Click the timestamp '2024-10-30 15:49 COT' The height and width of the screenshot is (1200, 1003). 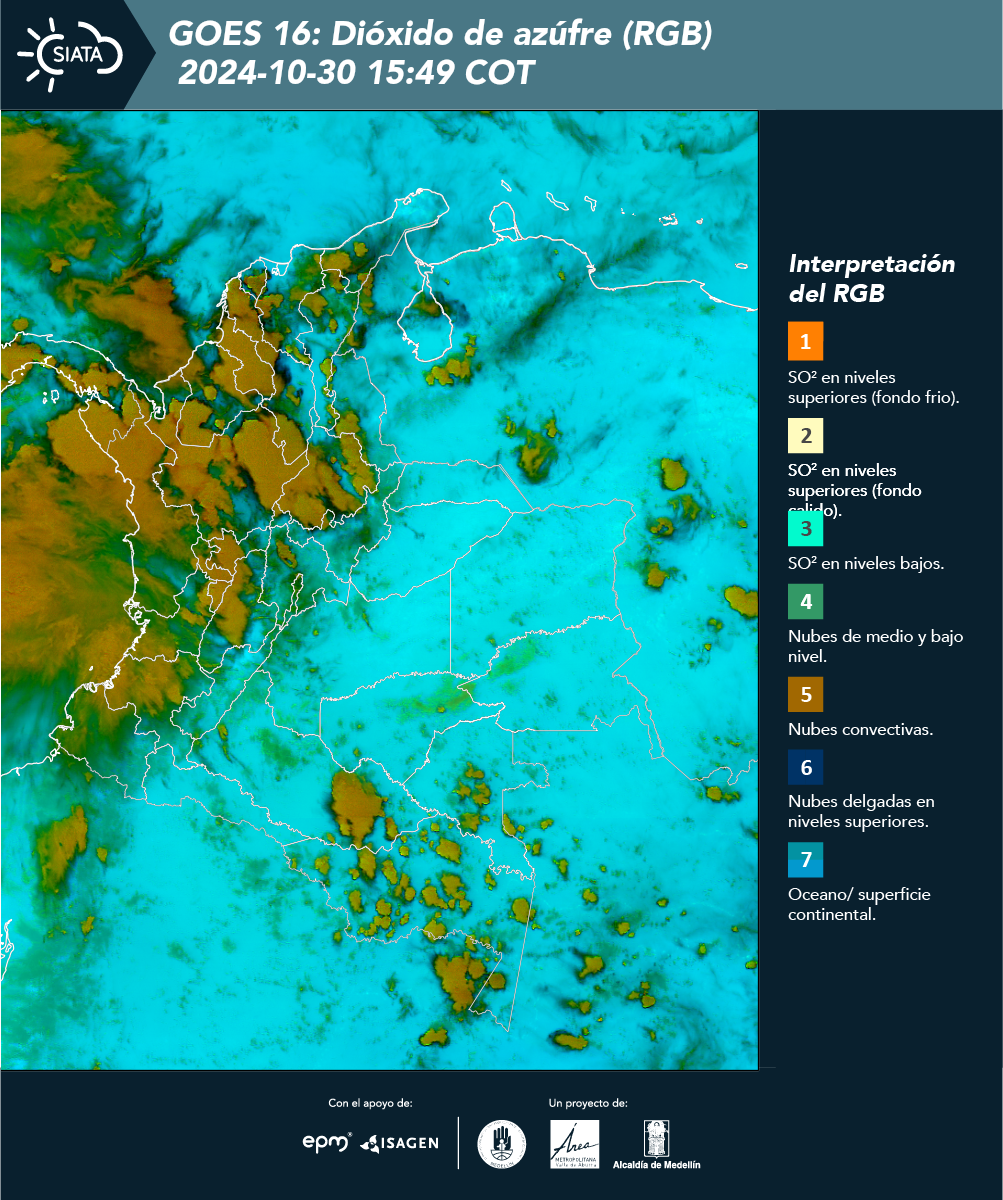[357, 73]
